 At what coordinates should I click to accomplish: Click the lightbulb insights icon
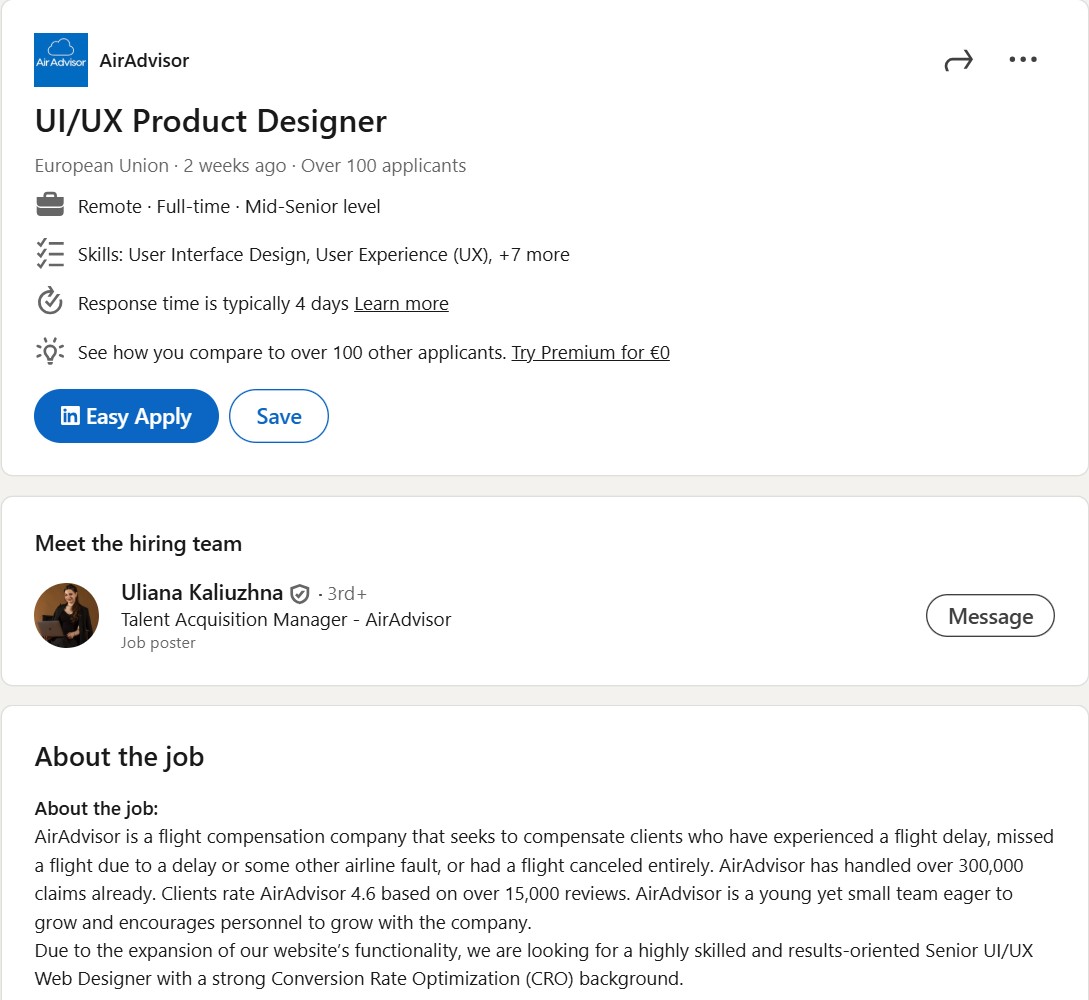point(50,351)
